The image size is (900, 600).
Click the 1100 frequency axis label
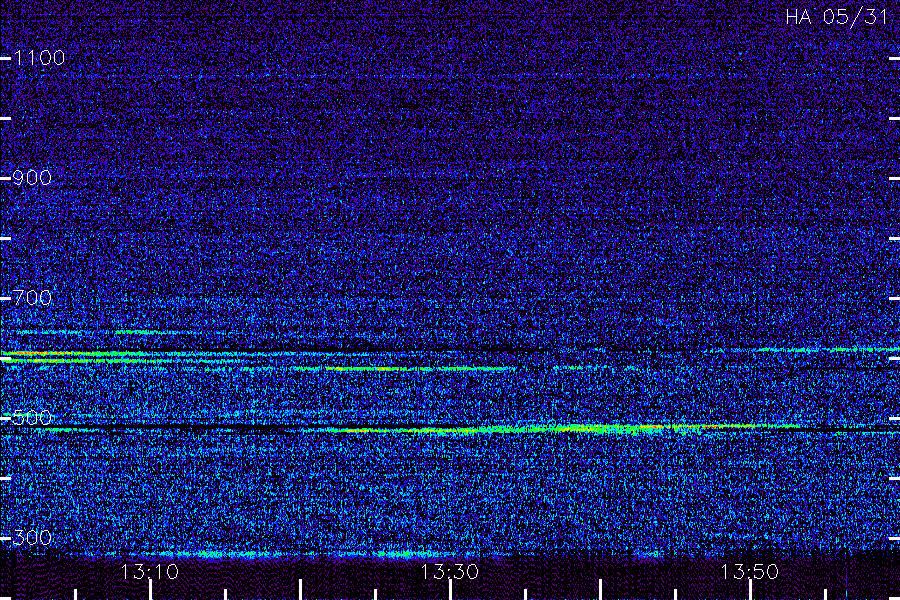39,58
